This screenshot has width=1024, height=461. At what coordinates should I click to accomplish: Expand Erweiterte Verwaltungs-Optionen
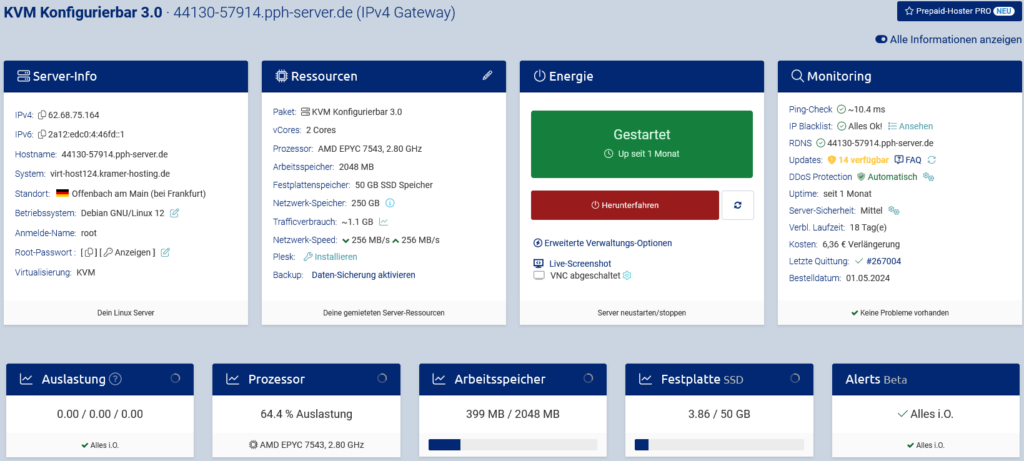pos(603,243)
